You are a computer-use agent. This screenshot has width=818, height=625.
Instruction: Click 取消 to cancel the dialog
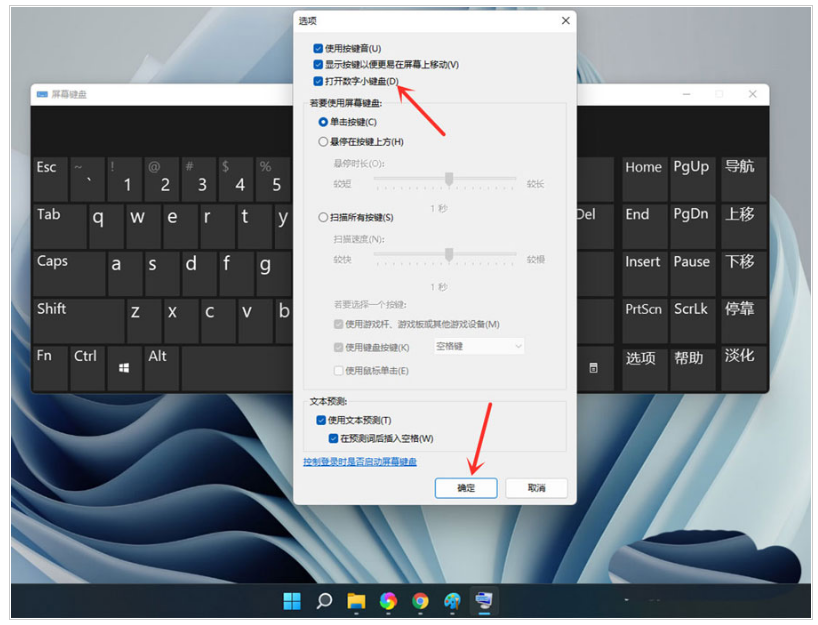536,488
